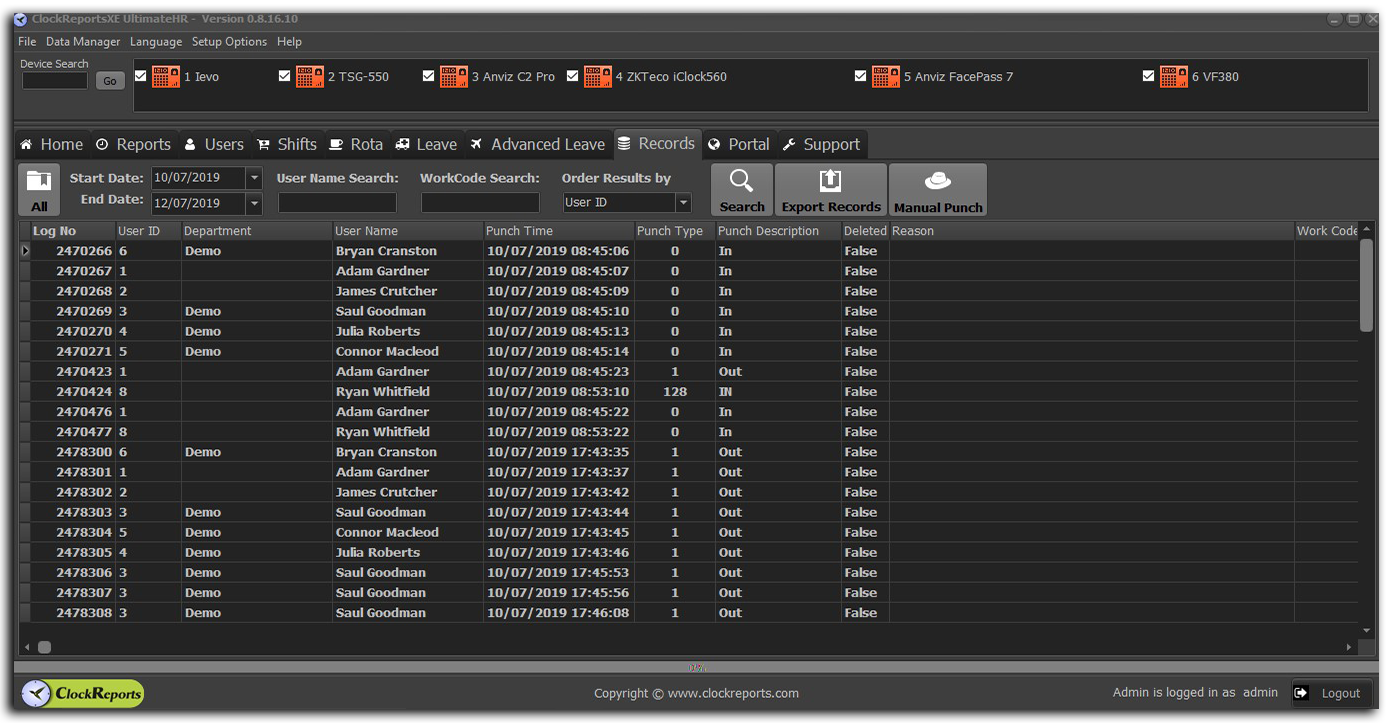Open the Setup Options menu
This screenshot has height=723, width=1393.
point(229,42)
